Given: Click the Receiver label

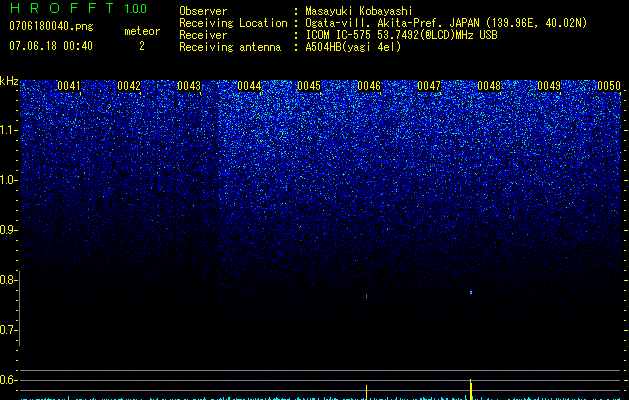Looking at the screenshot, I should pyautogui.click(x=203, y=35).
